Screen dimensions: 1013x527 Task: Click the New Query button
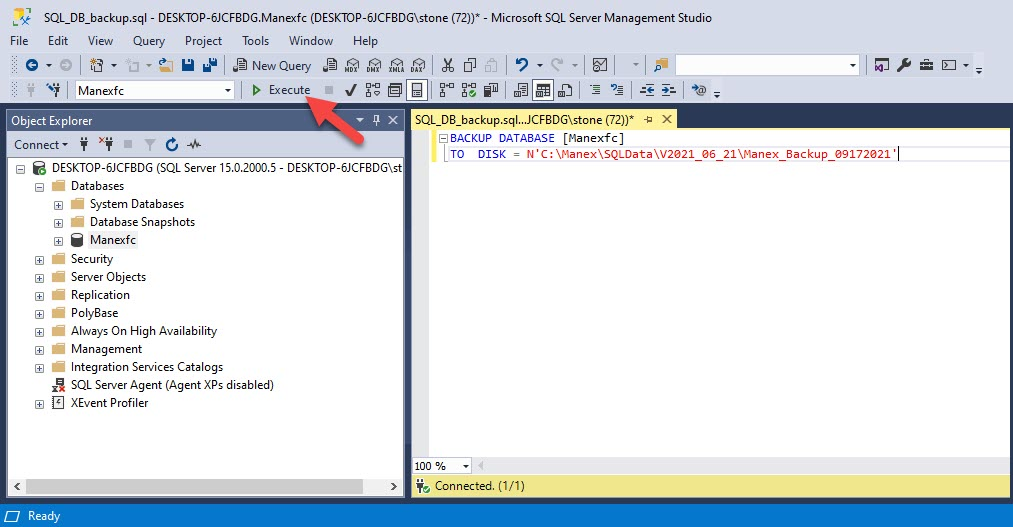[272, 65]
